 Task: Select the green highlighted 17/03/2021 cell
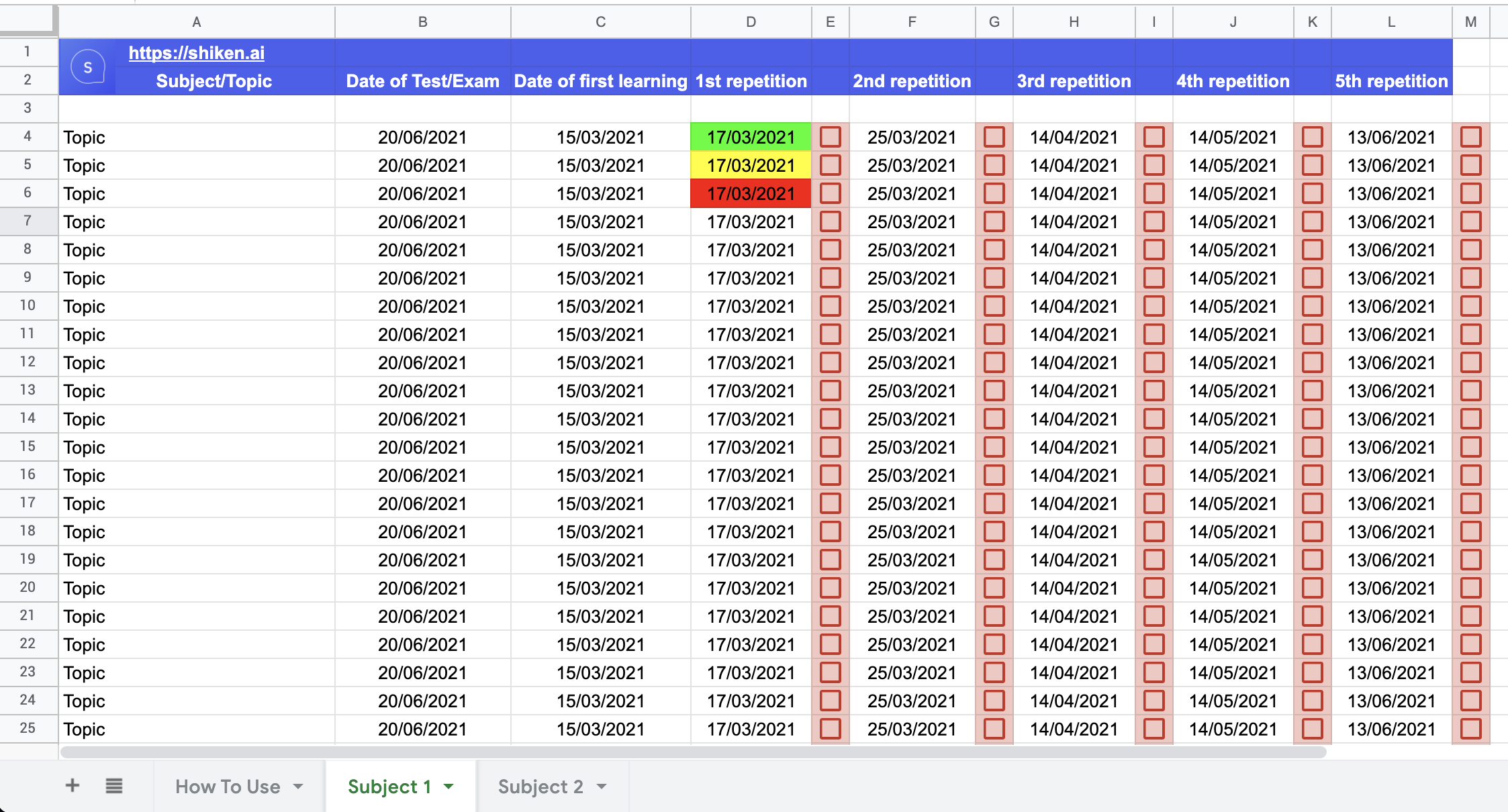coord(751,137)
